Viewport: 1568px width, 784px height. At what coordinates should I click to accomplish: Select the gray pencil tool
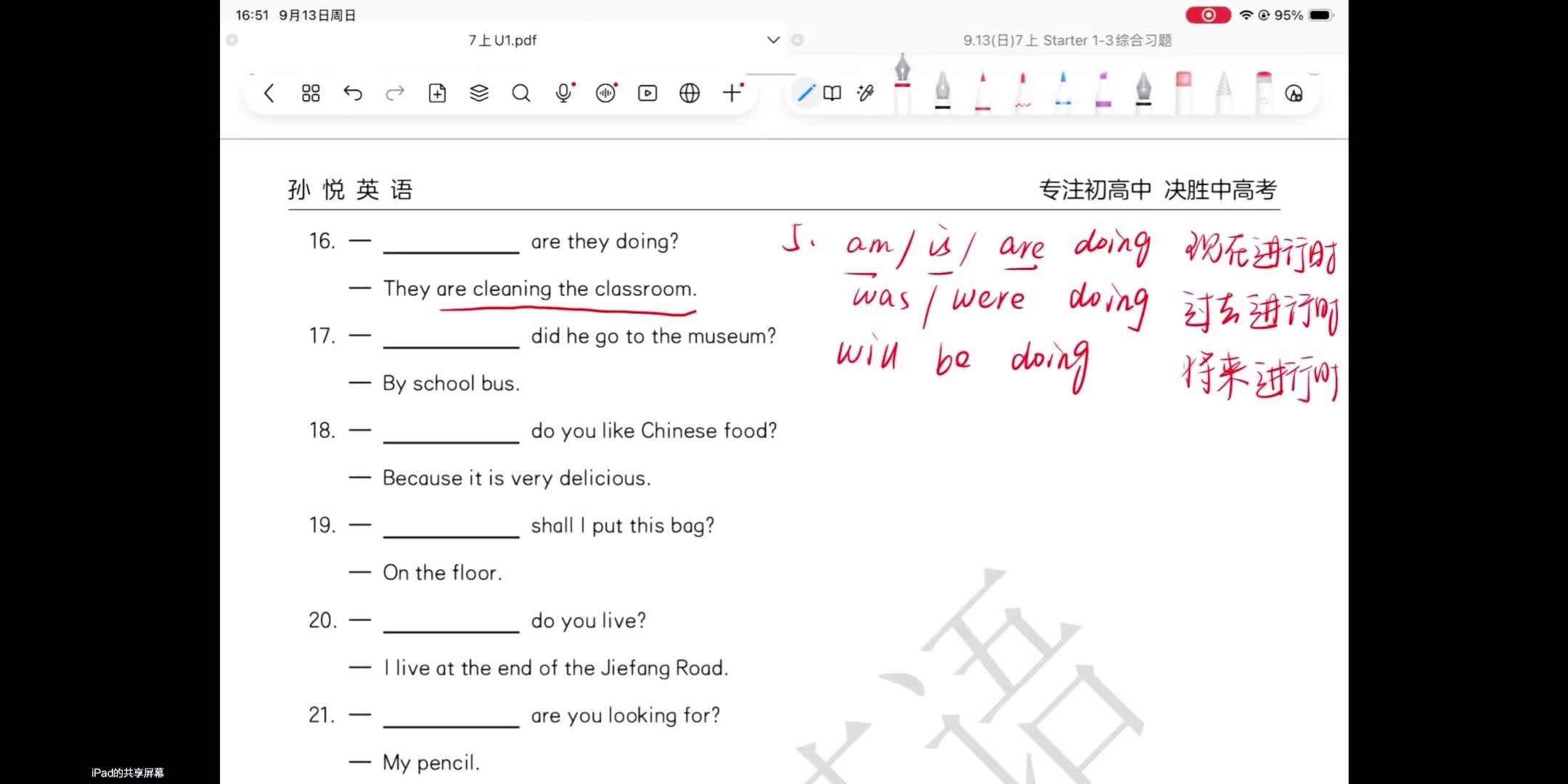tap(1224, 92)
